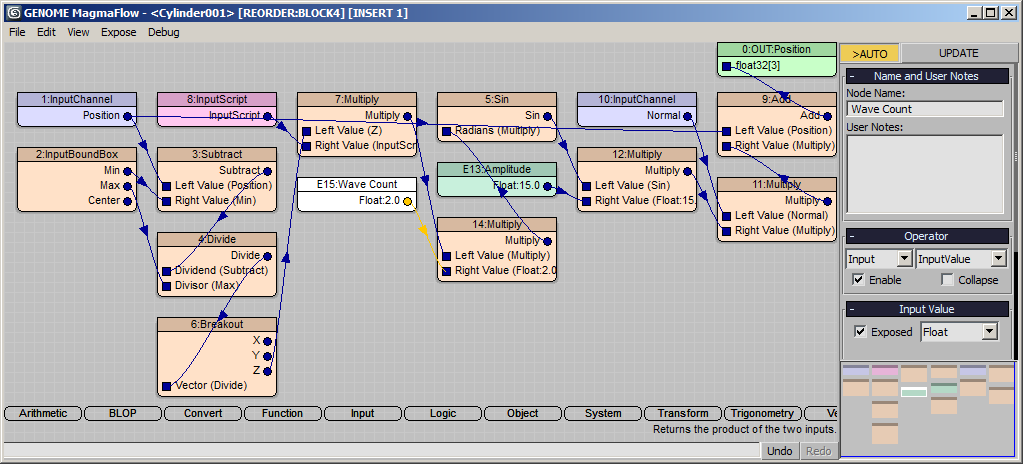This screenshot has height=464, width=1023.
Task: Click the Redo button
Action: (x=819, y=451)
